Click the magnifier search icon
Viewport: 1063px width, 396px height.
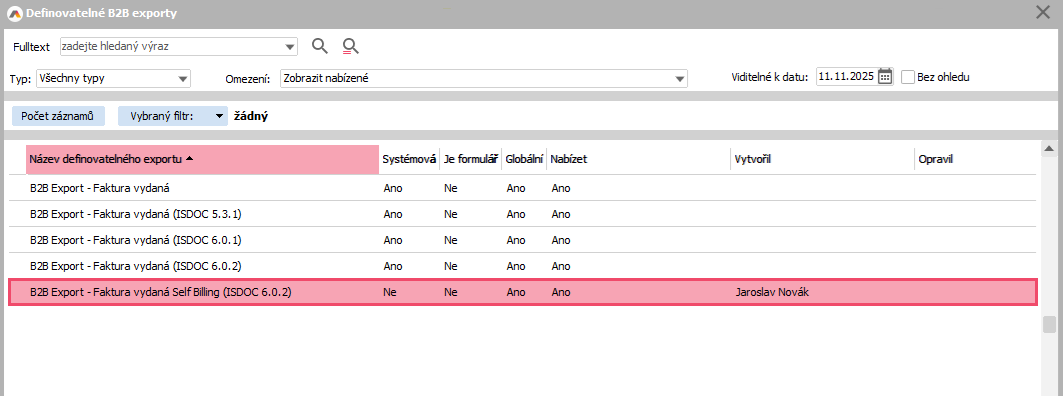(320, 46)
